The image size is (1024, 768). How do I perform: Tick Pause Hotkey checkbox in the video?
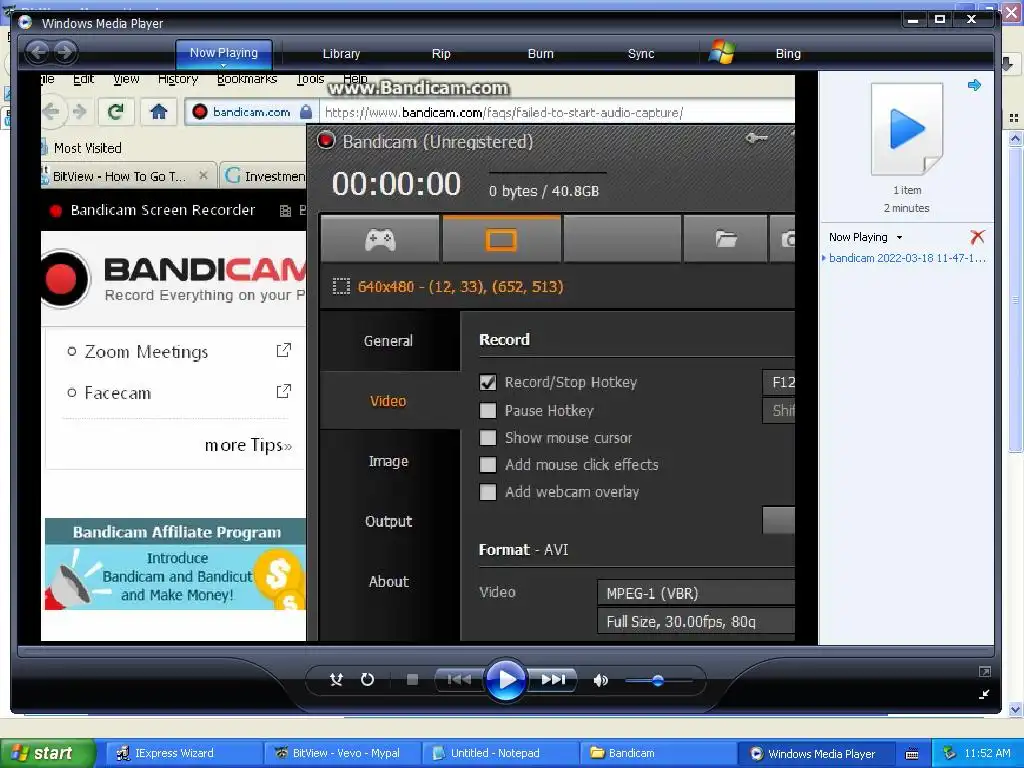[x=488, y=410]
